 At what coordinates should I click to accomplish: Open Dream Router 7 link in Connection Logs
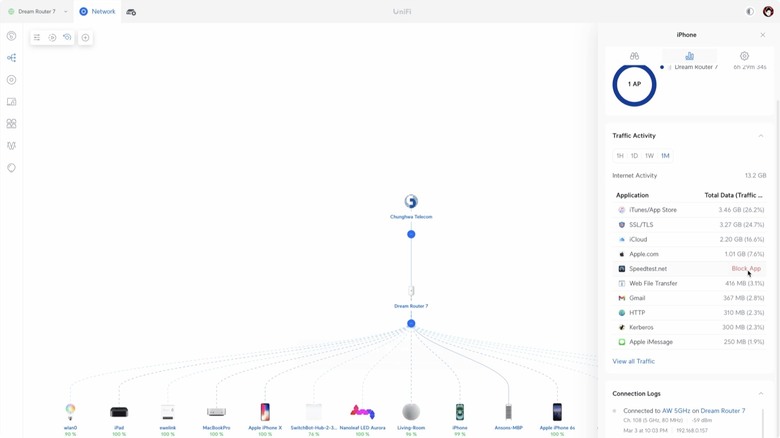point(723,411)
